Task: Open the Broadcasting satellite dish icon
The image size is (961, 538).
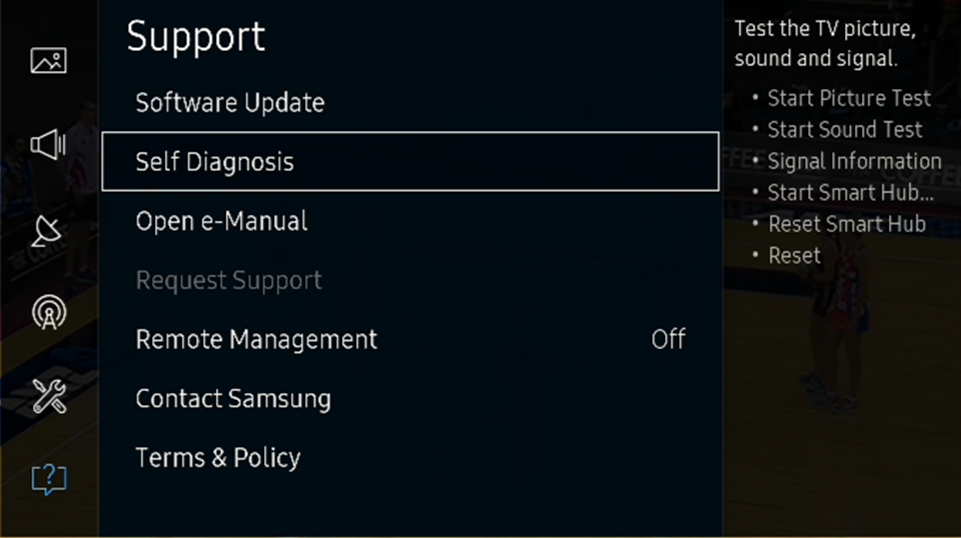Action: pos(47,230)
